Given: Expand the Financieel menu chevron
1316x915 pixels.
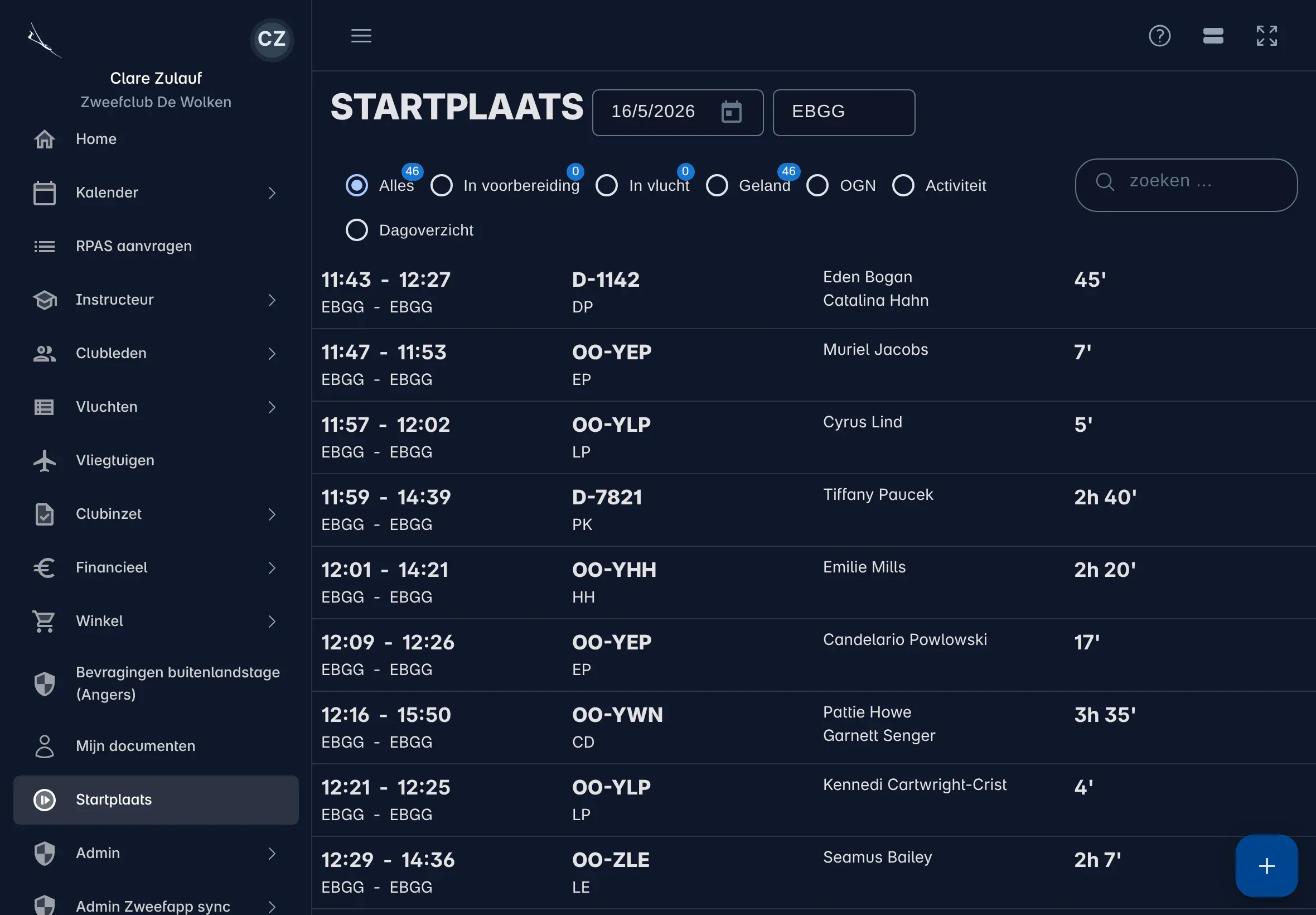Looking at the screenshot, I should (272, 567).
